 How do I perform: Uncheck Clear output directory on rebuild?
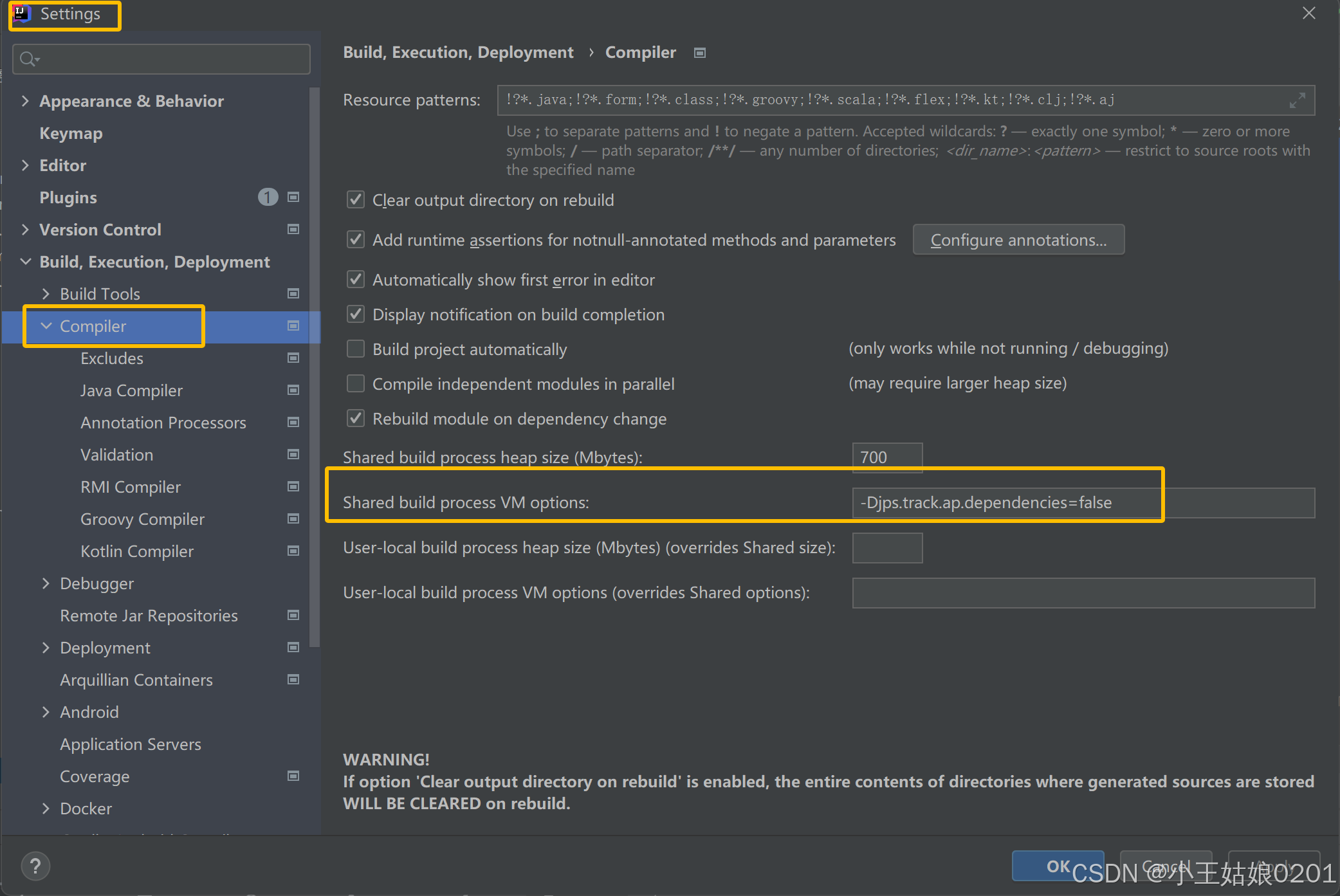pyautogui.click(x=356, y=199)
